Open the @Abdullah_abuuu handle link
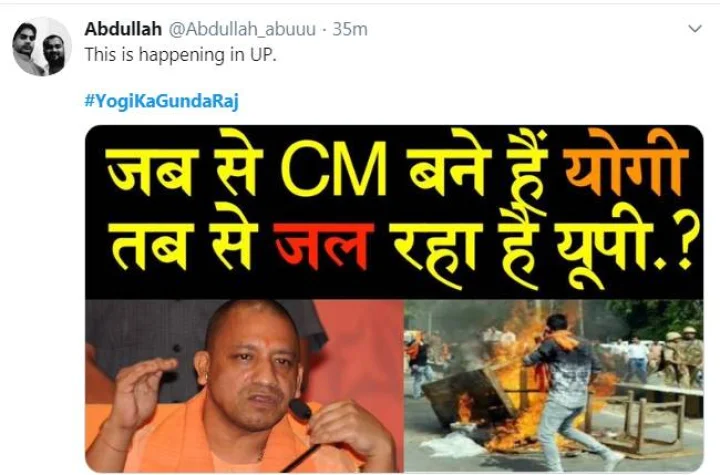The image size is (720, 475). (x=242, y=29)
